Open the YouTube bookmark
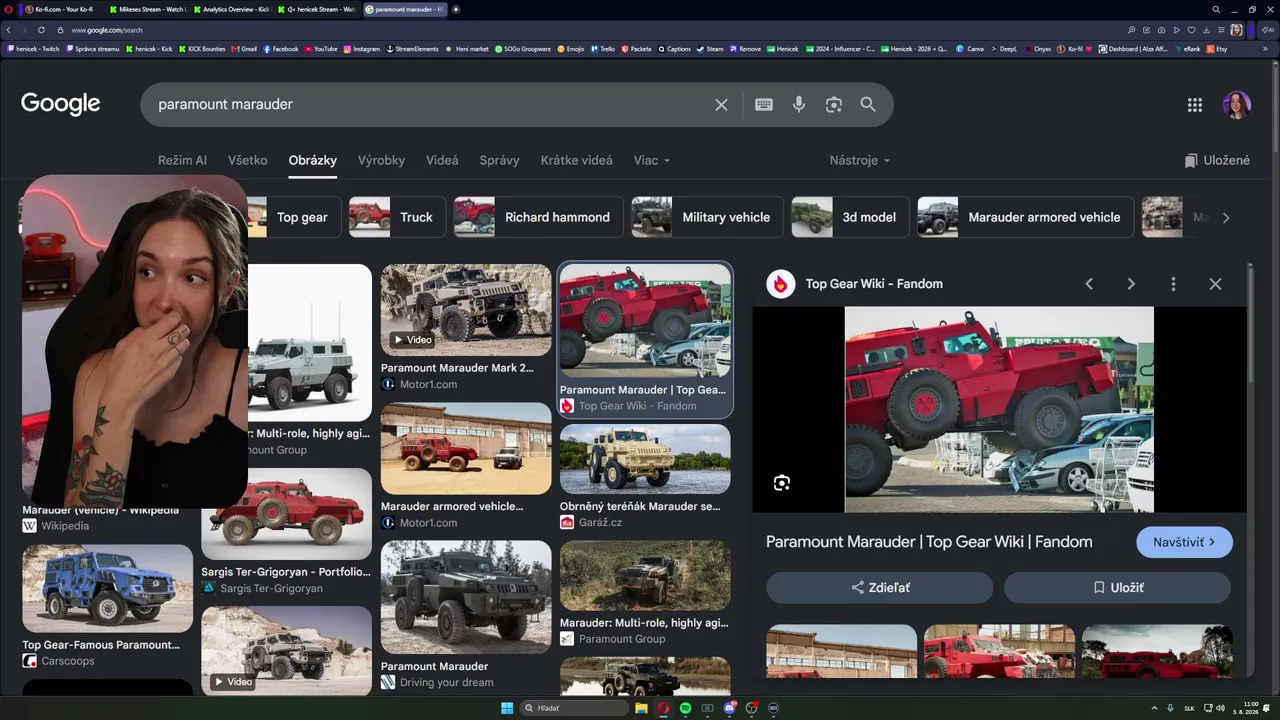This screenshot has height=720, width=1280. (321, 48)
